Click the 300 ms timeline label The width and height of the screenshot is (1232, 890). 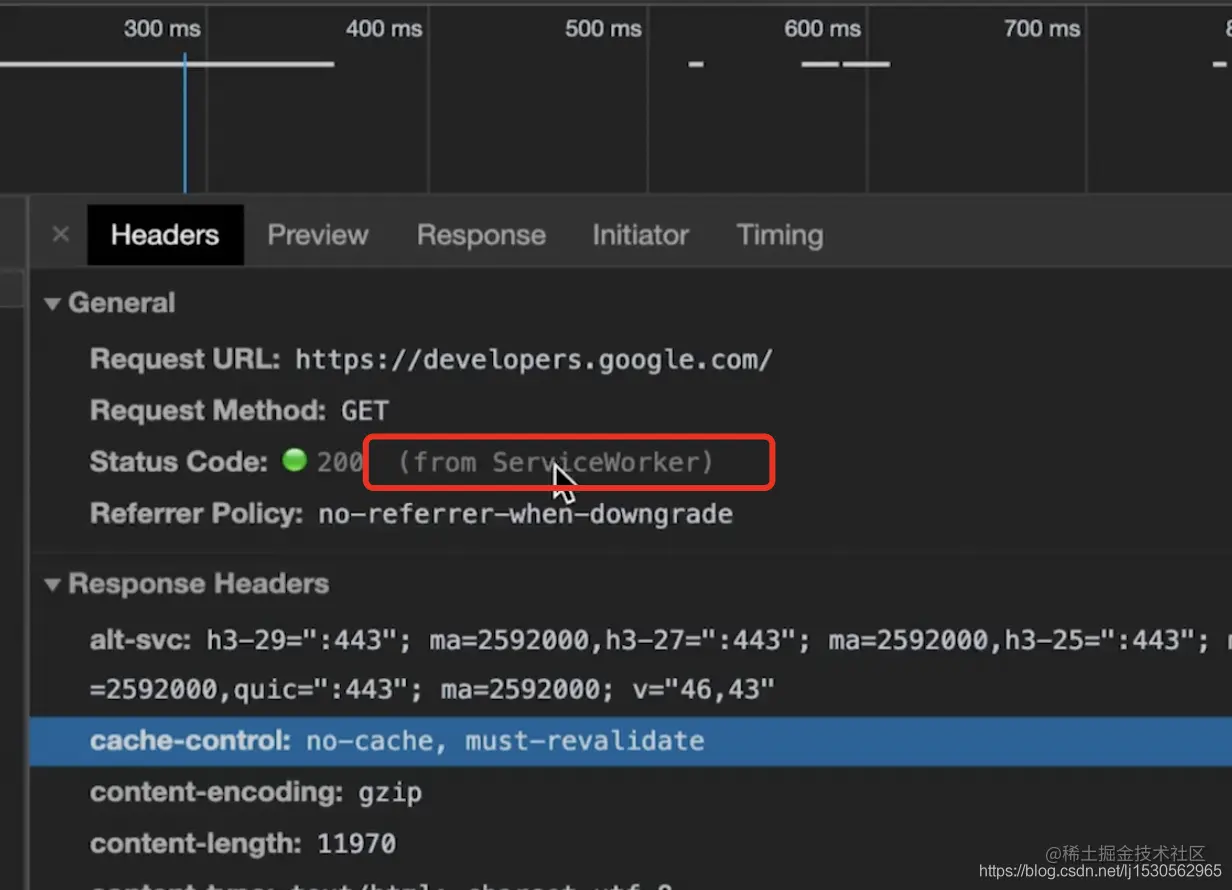click(162, 29)
